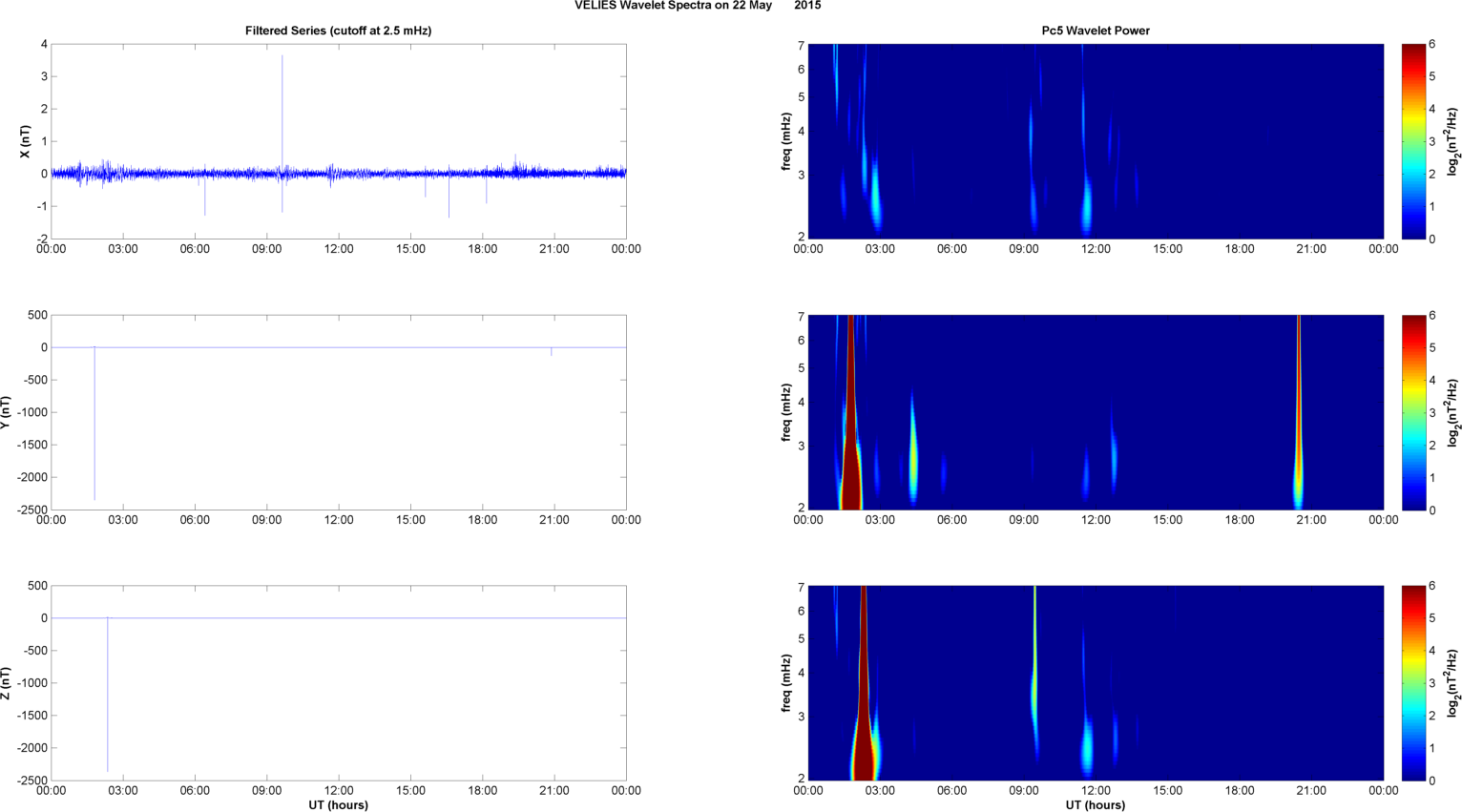Click the "UT (hours)" label under the Z wavelet plot

tap(1095, 804)
